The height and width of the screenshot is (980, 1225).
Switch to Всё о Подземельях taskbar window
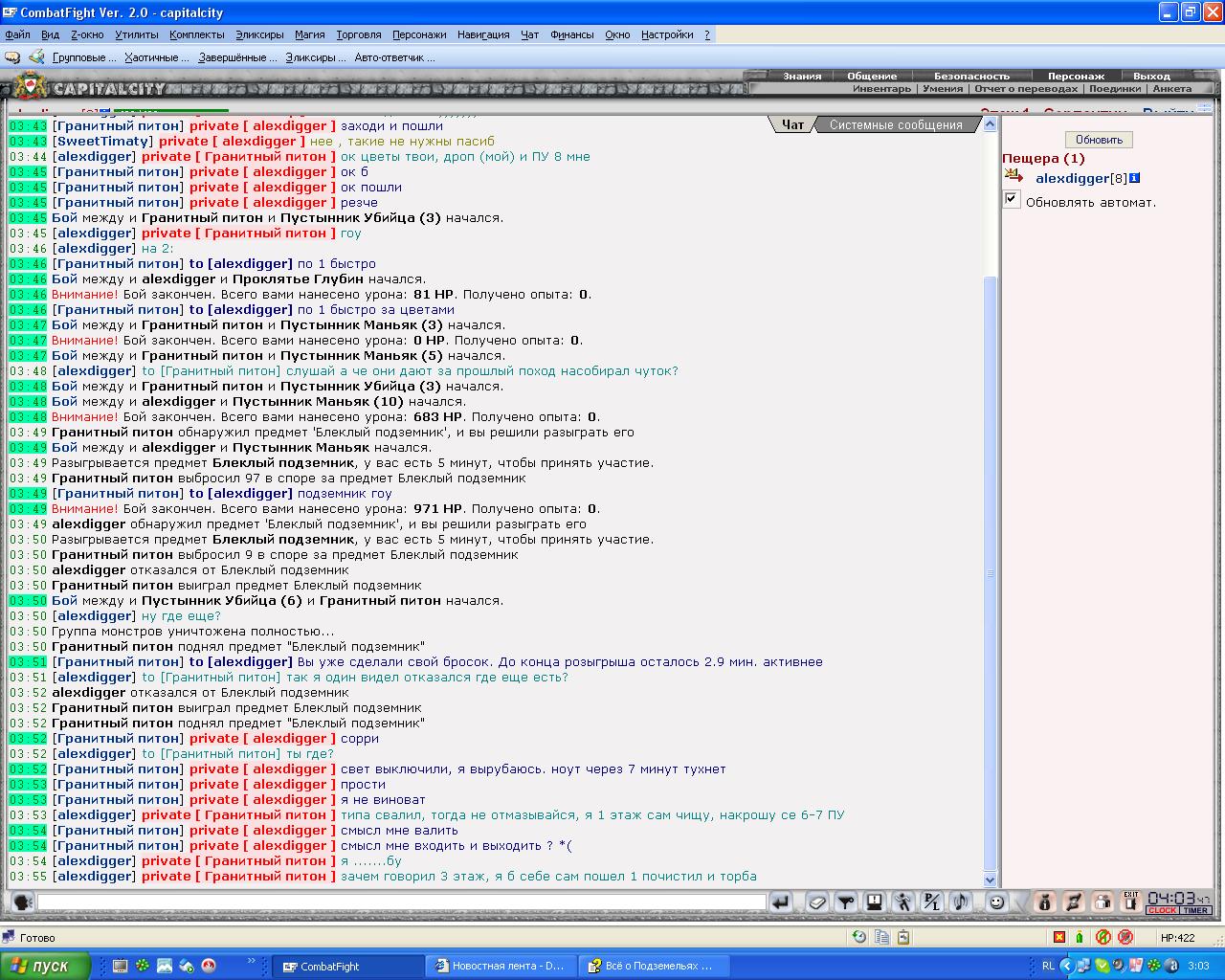tap(654, 966)
